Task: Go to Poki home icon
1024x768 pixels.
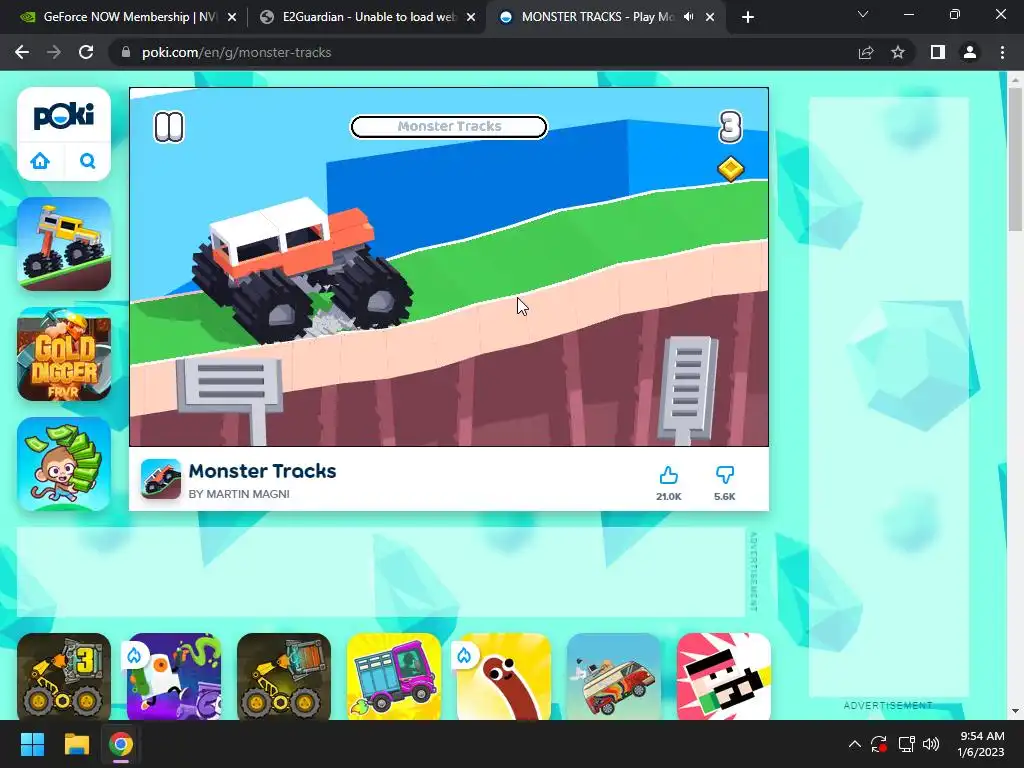Action: 40,161
